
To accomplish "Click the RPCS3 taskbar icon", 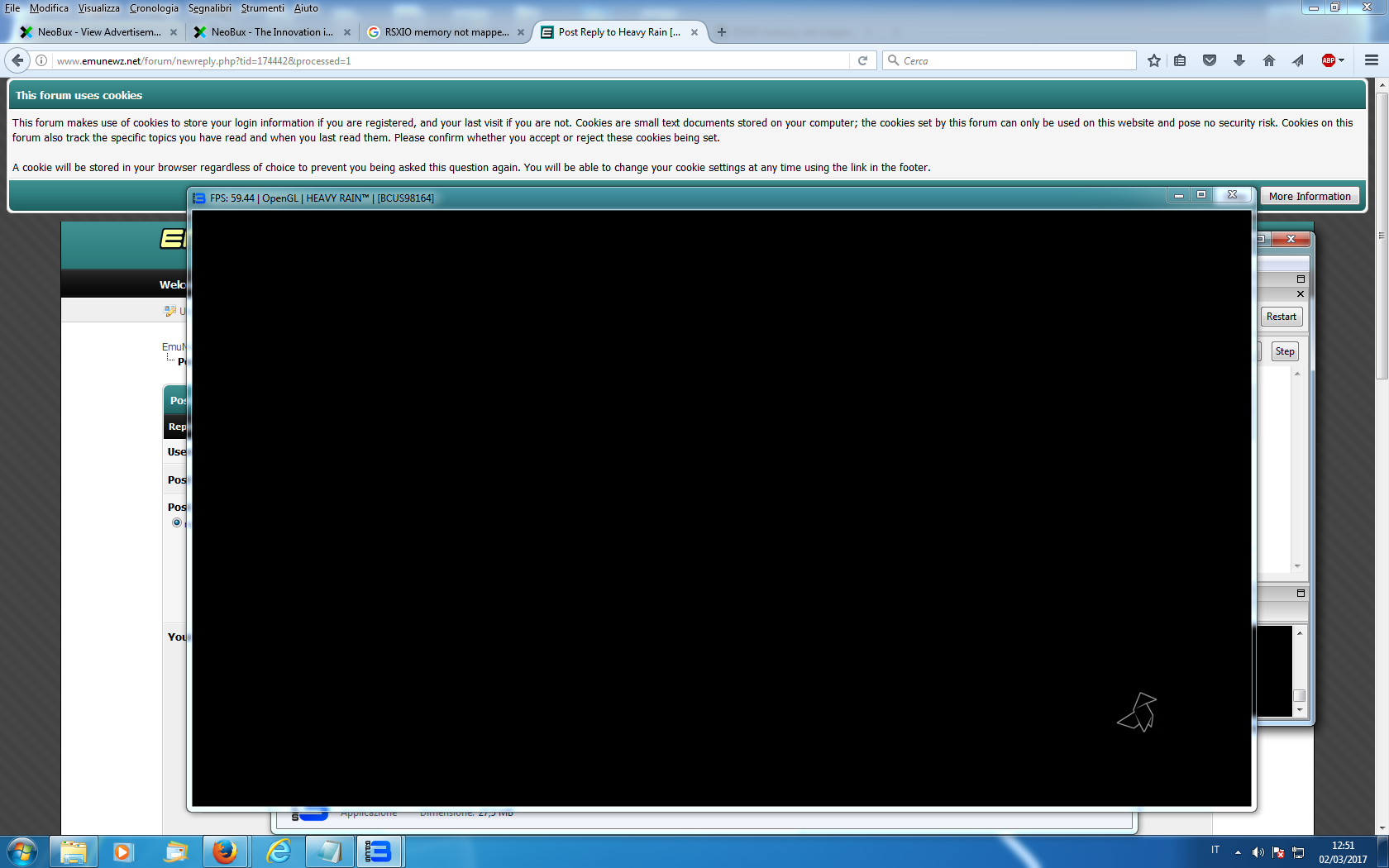I will (x=379, y=851).
